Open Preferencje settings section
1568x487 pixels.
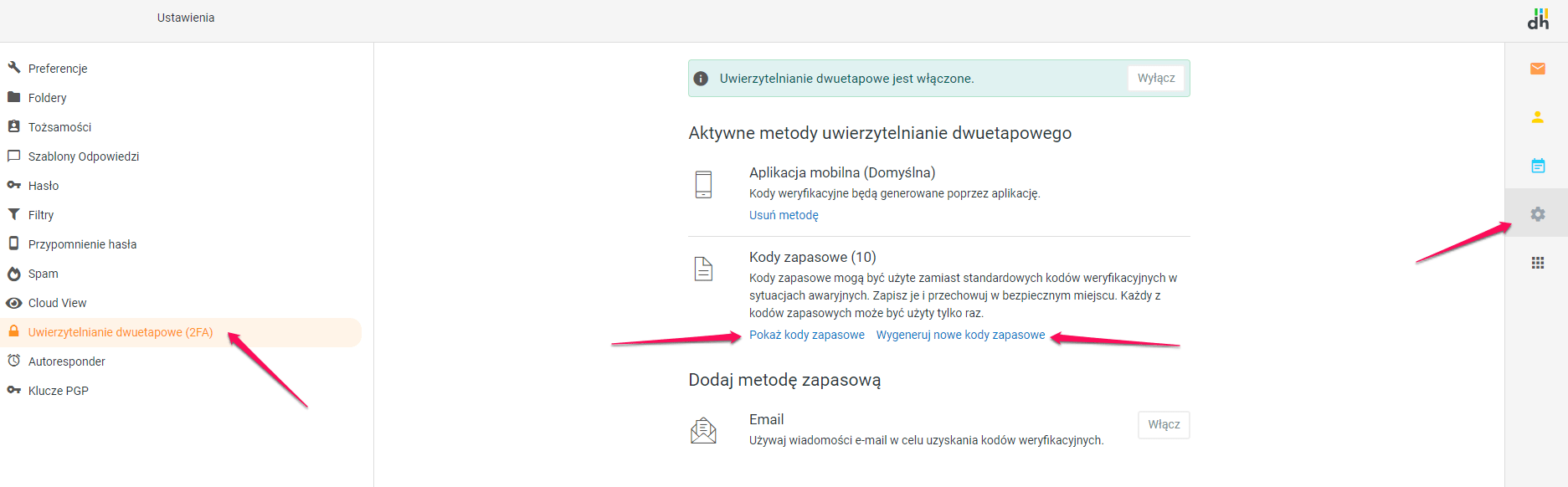click(58, 69)
